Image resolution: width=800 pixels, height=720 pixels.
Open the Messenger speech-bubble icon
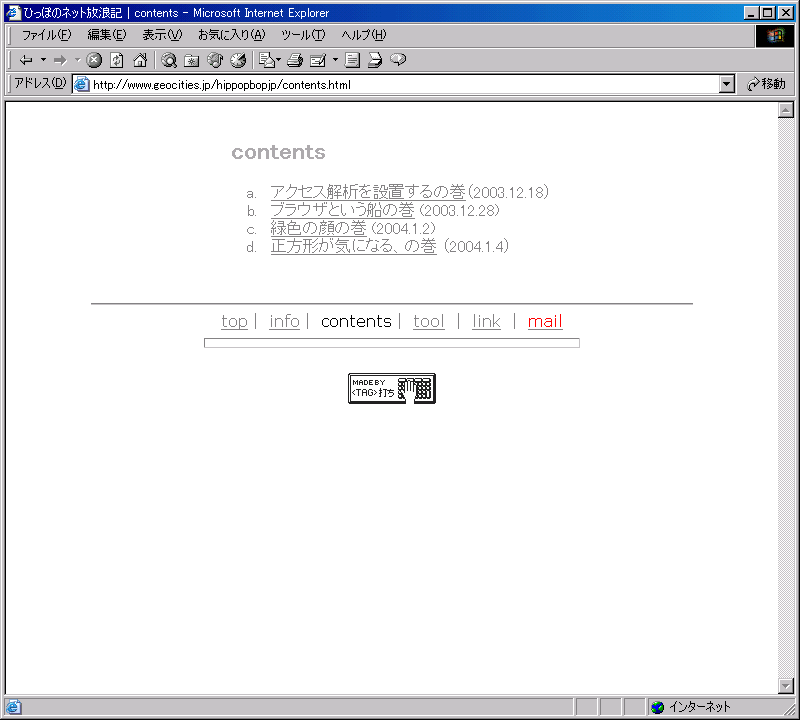398,60
